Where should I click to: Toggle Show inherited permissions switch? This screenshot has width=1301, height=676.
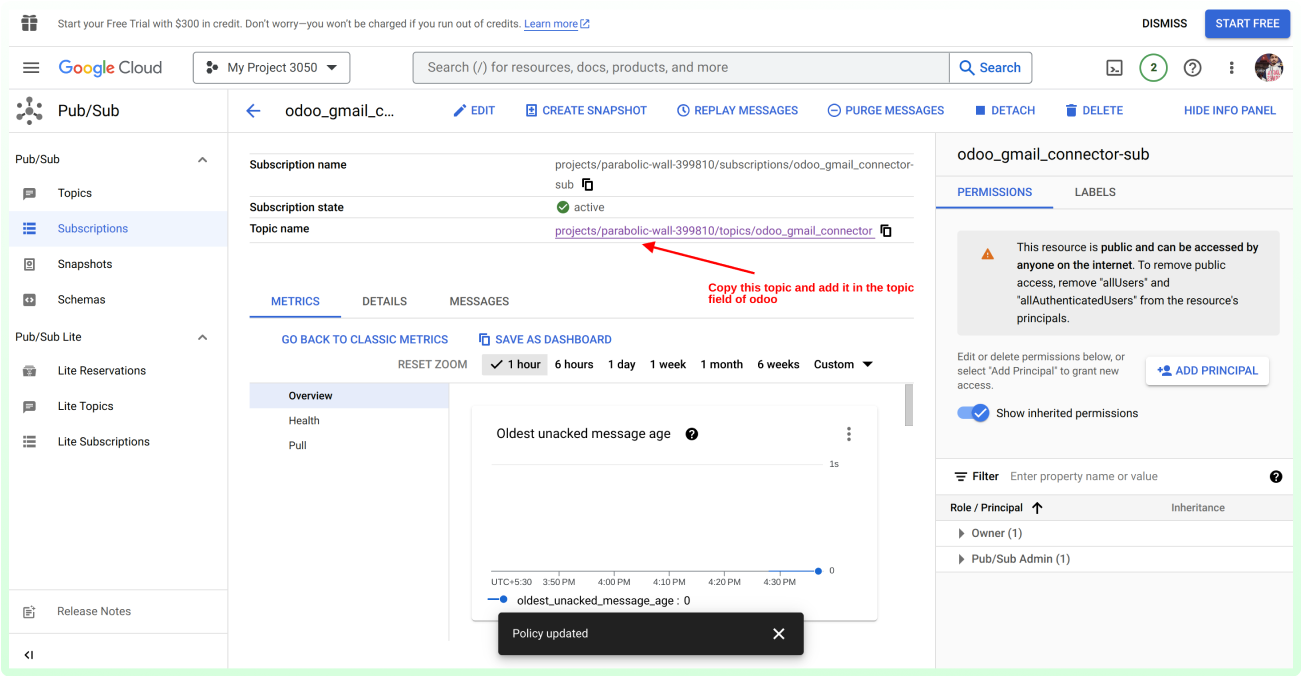tap(973, 413)
